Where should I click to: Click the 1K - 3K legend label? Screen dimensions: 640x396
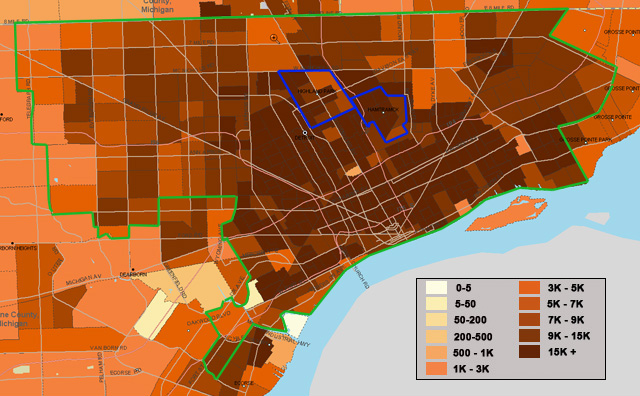tap(471, 369)
